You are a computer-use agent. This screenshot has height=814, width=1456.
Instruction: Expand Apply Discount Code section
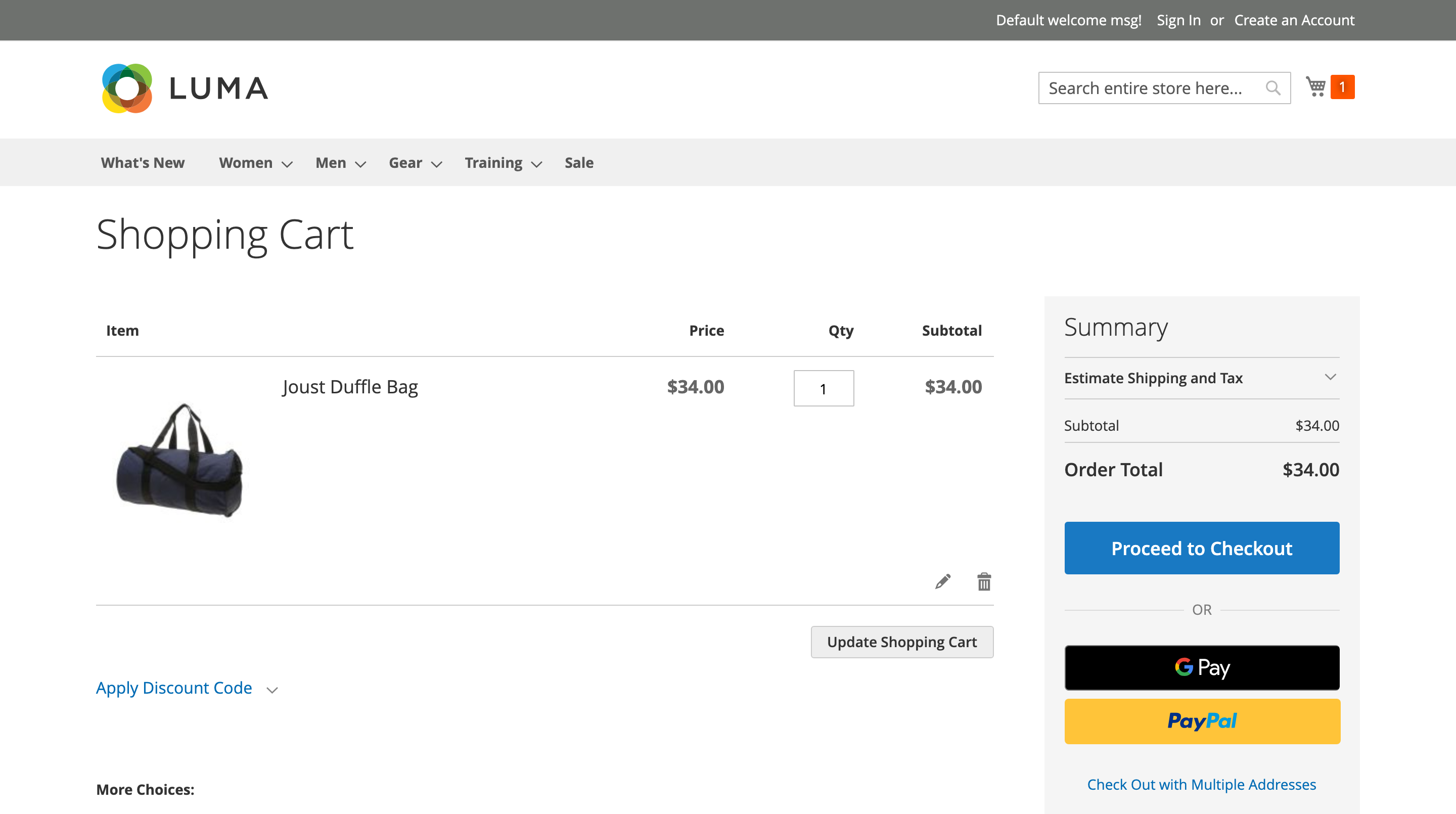187,688
